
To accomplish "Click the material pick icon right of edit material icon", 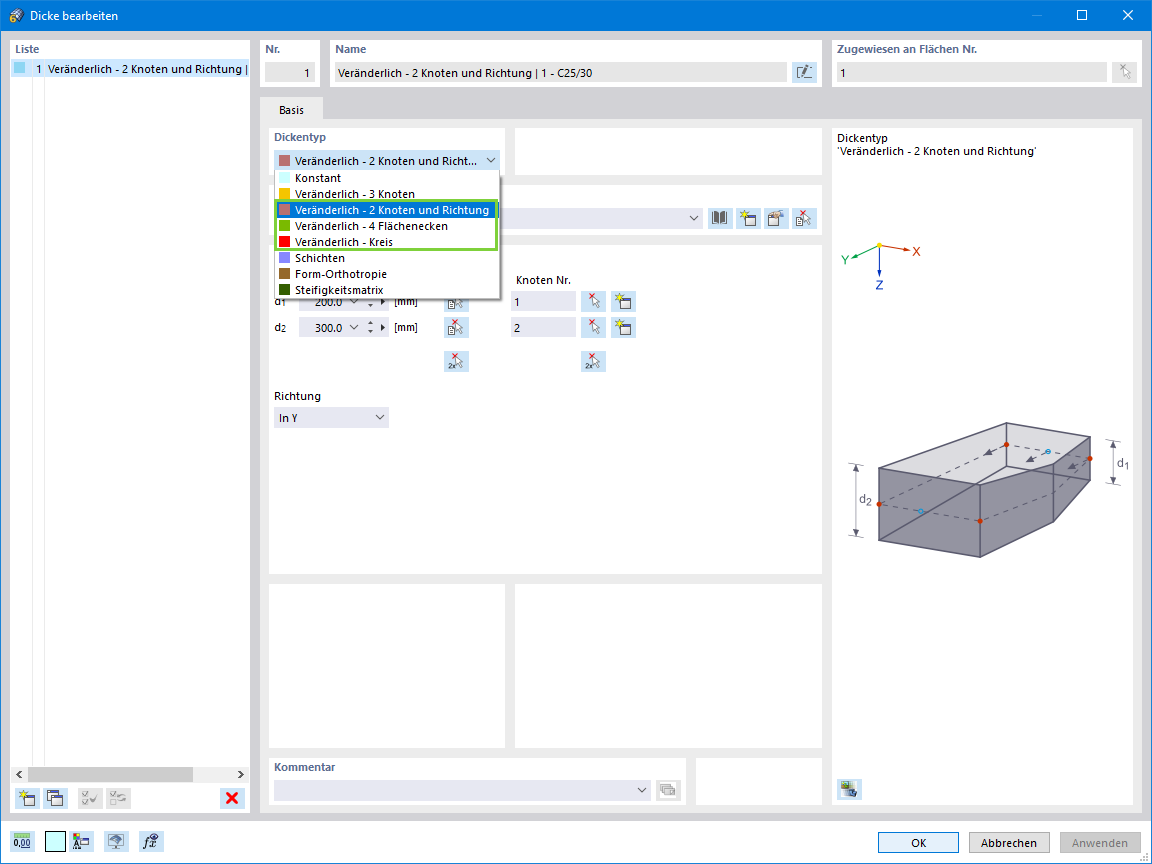I will (x=804, y=218).
